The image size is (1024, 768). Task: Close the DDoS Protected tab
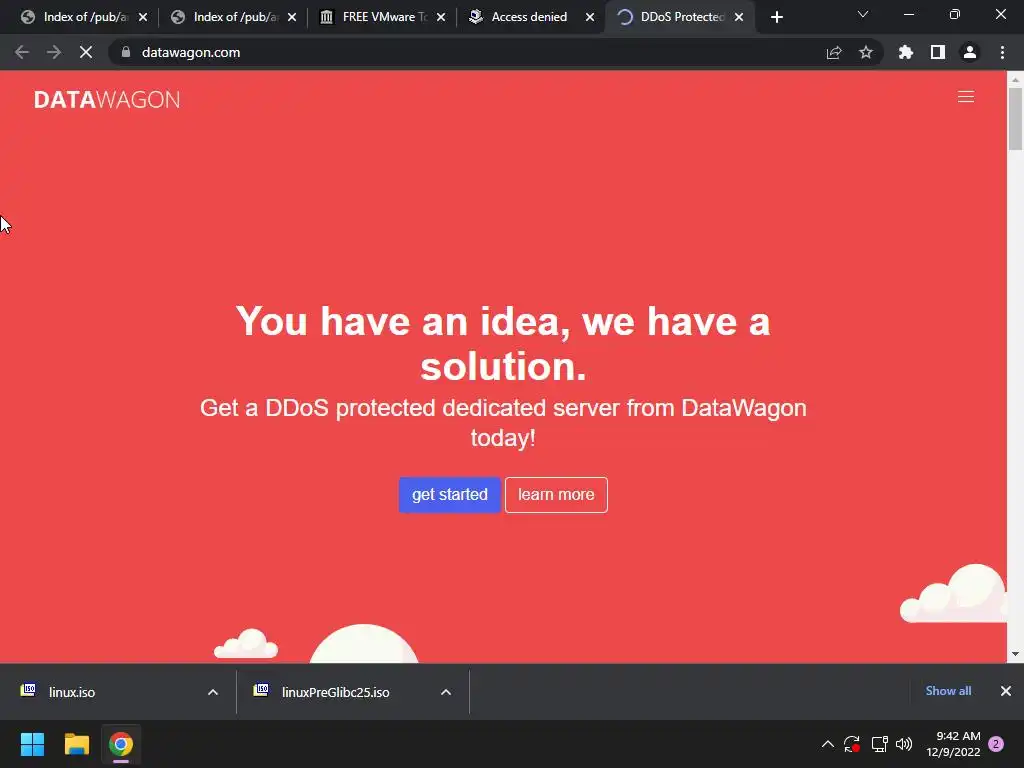pyautogui.click(x=739, y=17)
